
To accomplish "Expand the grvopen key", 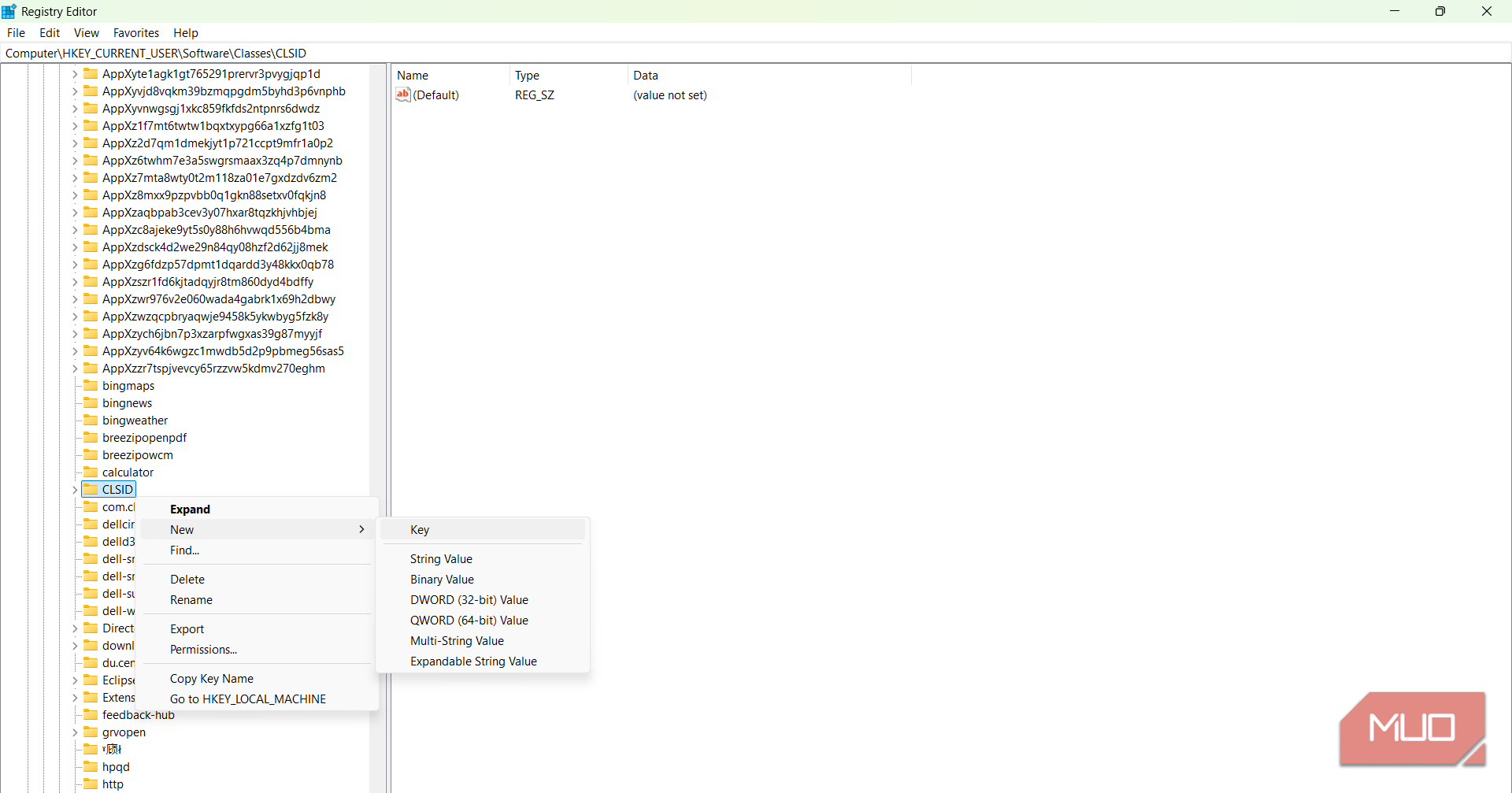I will click(x=75, y=732).
